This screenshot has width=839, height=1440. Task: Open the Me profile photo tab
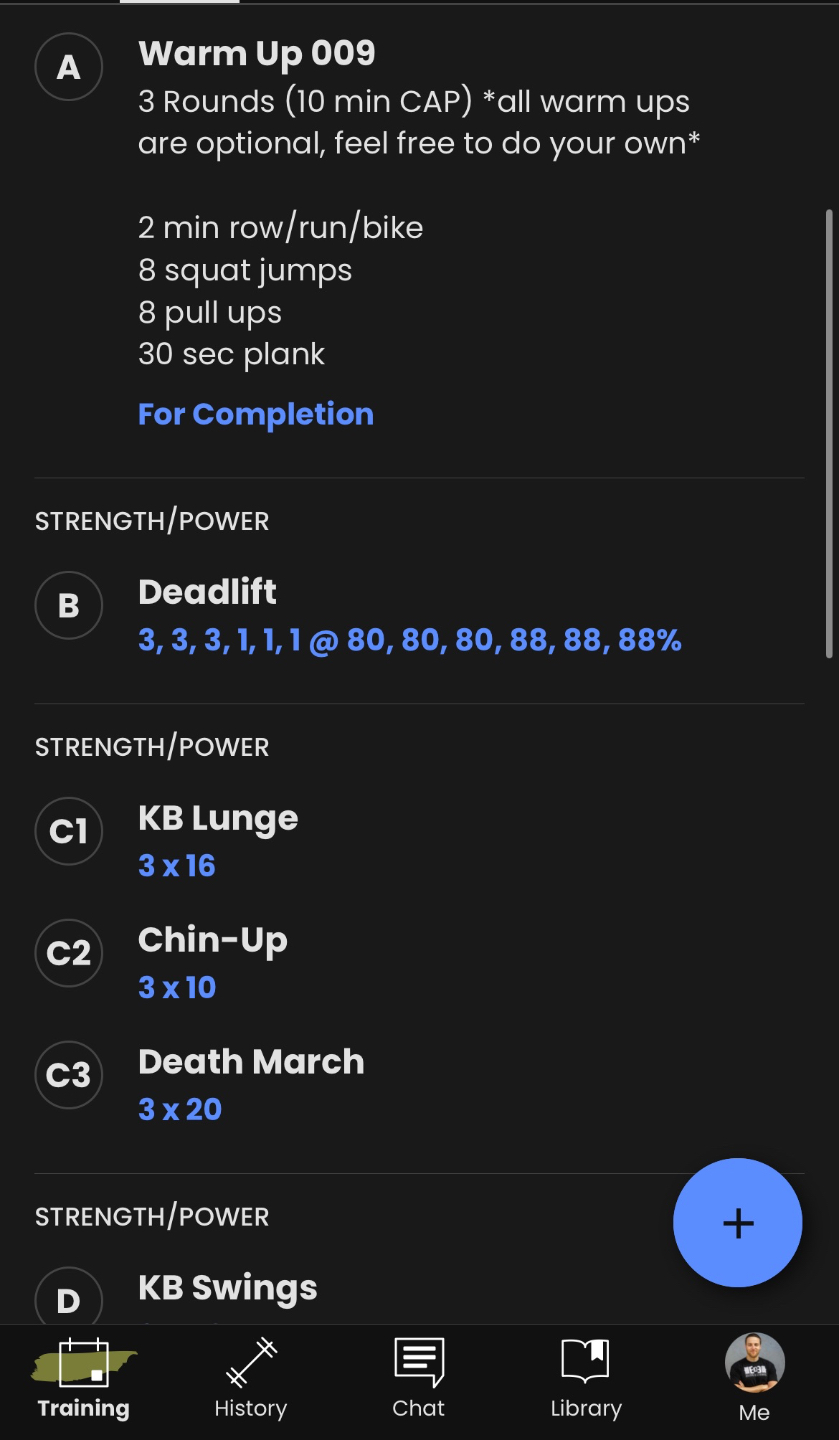pos(754,1376)
